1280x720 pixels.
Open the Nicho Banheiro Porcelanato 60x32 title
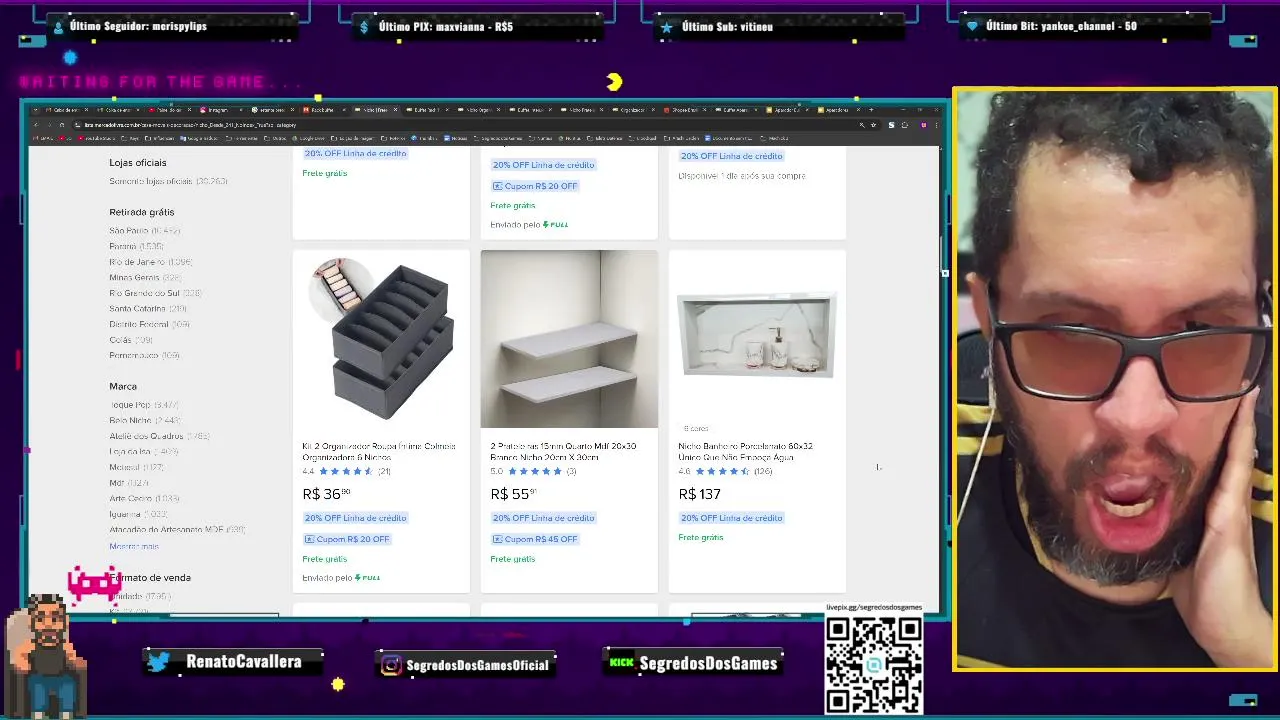click(x=745, y=451)
